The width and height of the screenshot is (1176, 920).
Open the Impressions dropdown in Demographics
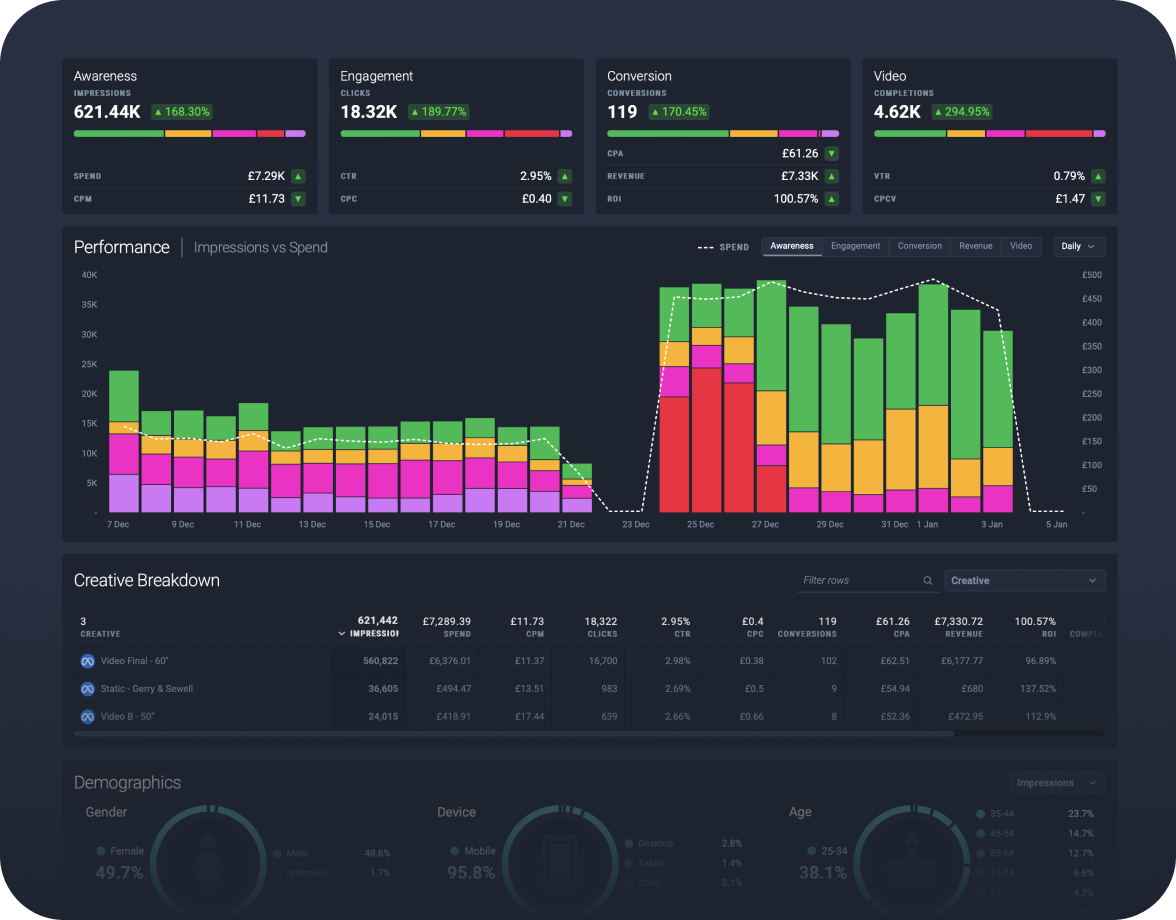(1056, 783)
